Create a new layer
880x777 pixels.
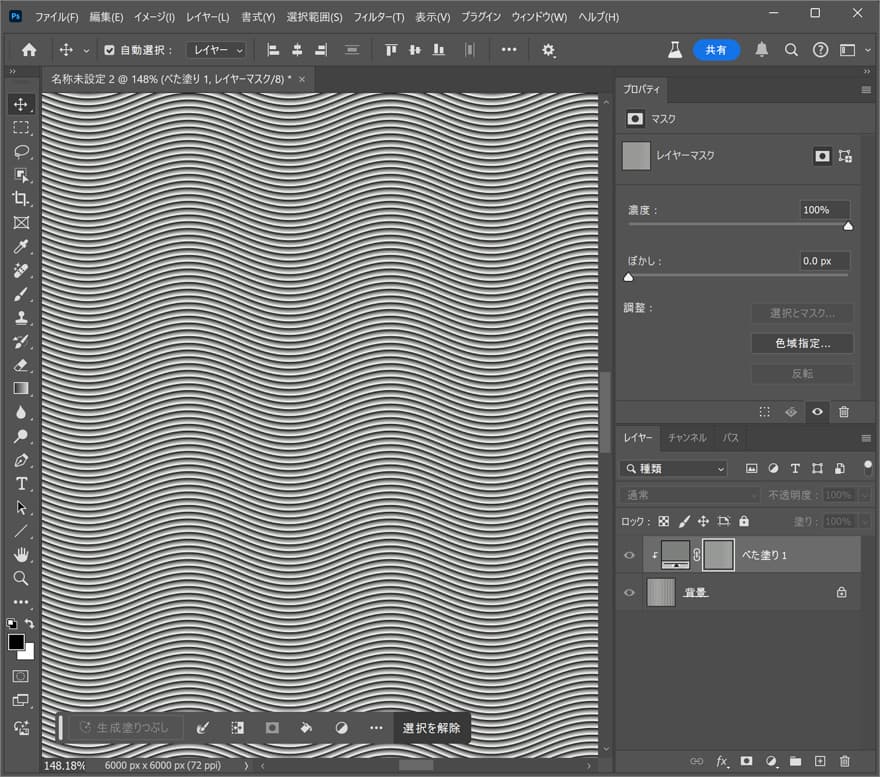(x=820, y=761)
